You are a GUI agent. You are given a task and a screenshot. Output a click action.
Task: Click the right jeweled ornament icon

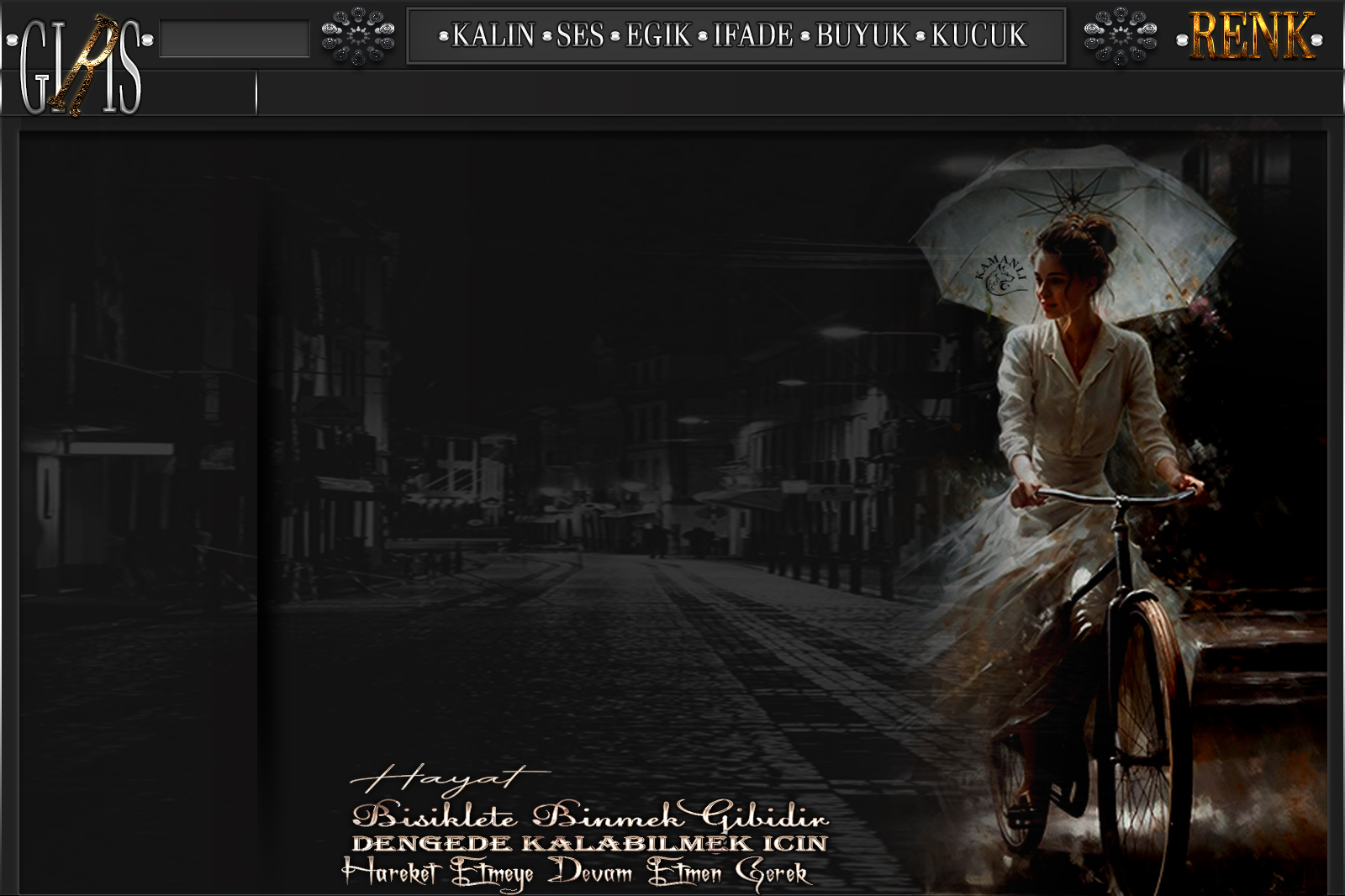pos(1121,36)
